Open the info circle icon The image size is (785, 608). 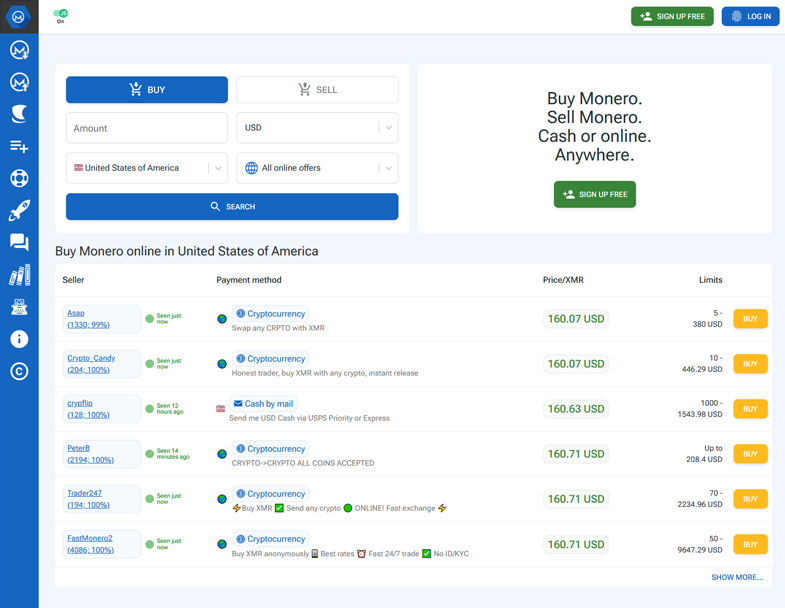19,339
